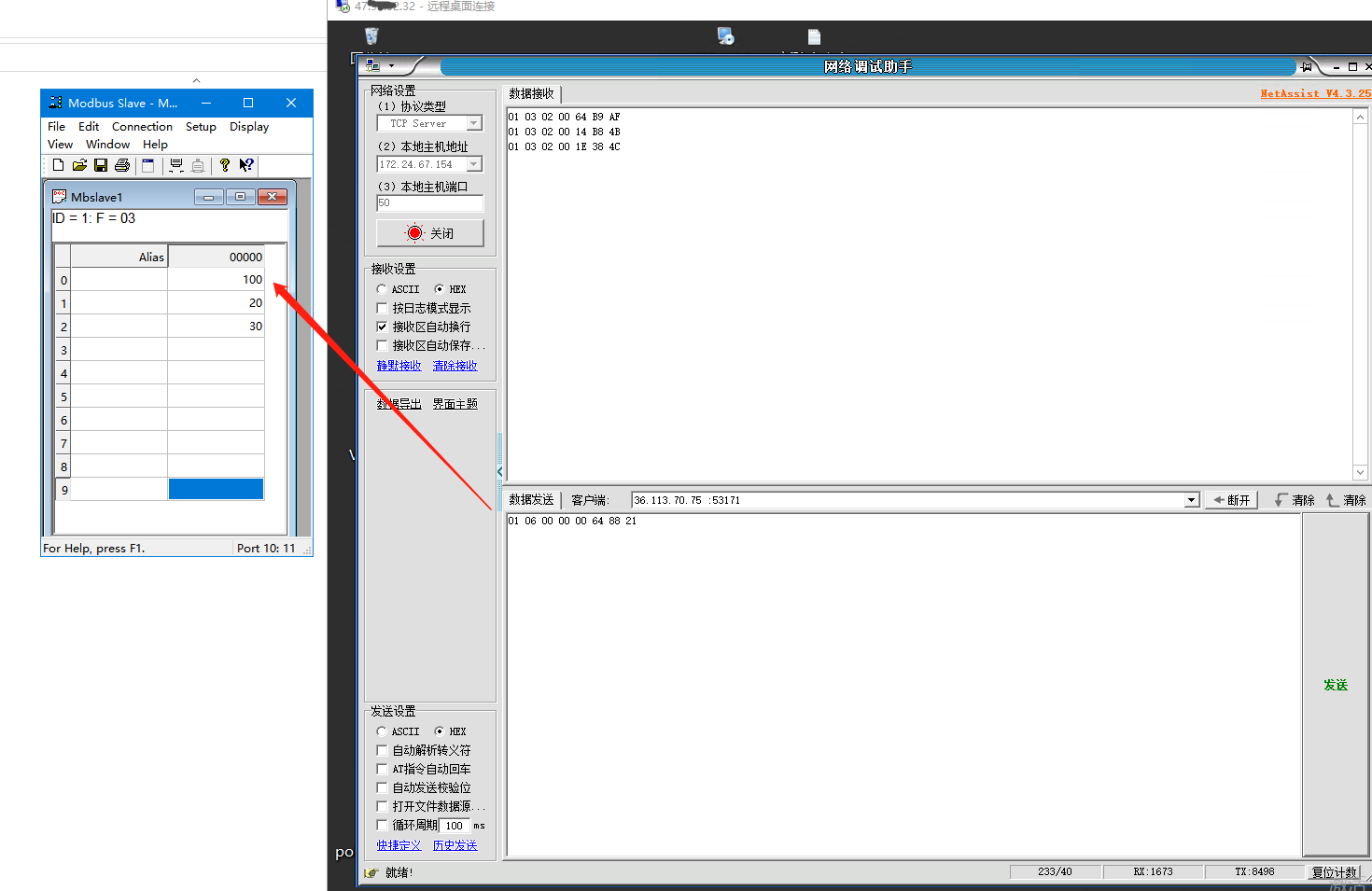Image resolution: width=1372 pixels, height=891 pixels.
Task: Enable 按日志模式显示 checkbox
Action: [382, 308]
